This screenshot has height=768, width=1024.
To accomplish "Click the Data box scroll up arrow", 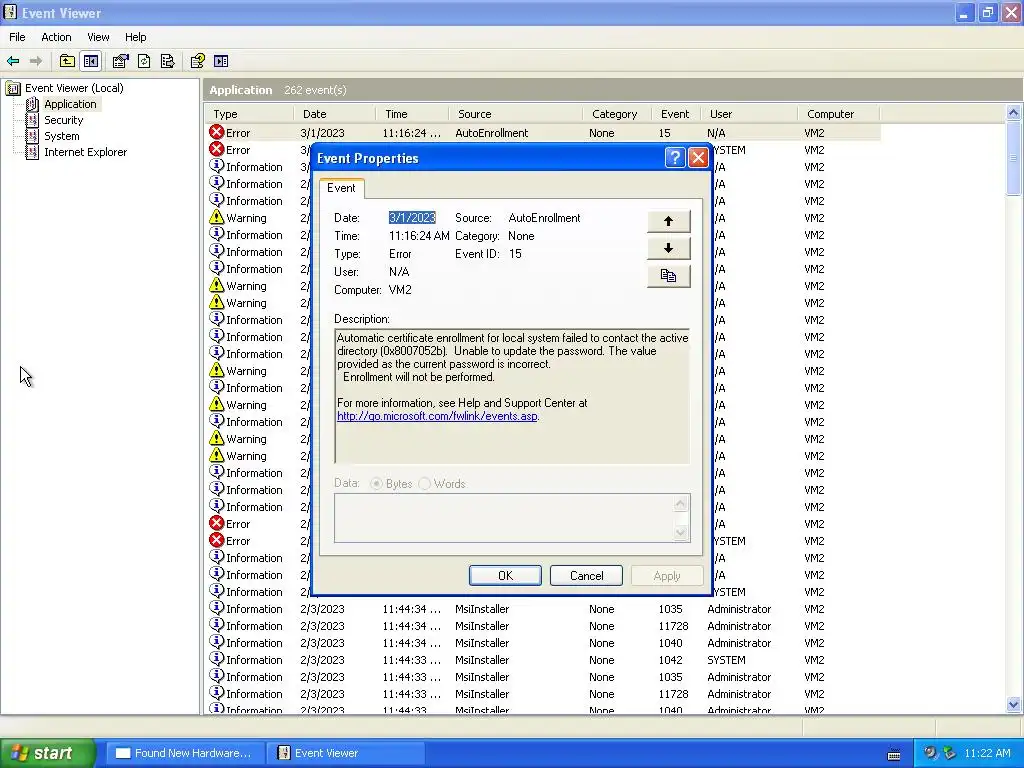I will tap(680, 504).
